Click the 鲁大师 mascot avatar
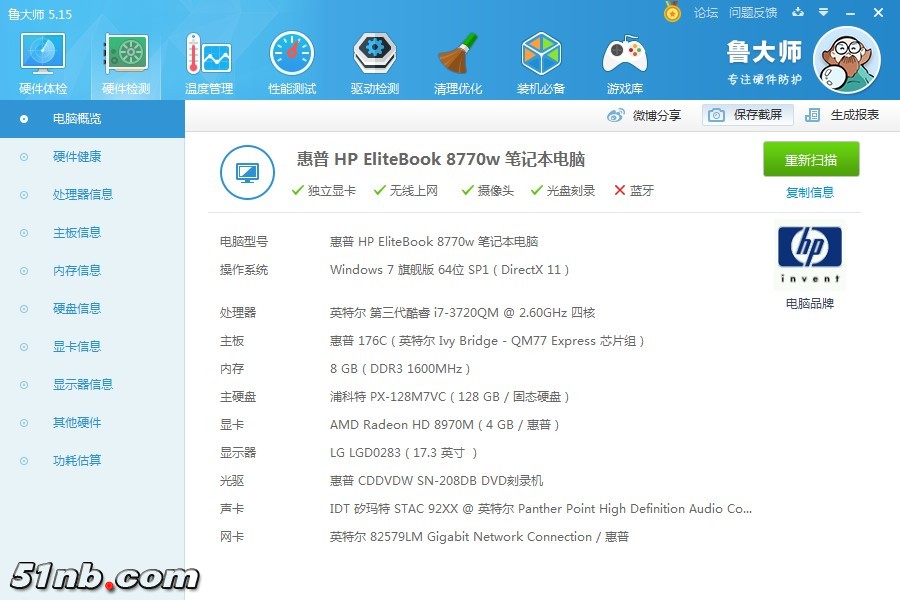Screen dimensions: 900x600 [x=848, y=60]
